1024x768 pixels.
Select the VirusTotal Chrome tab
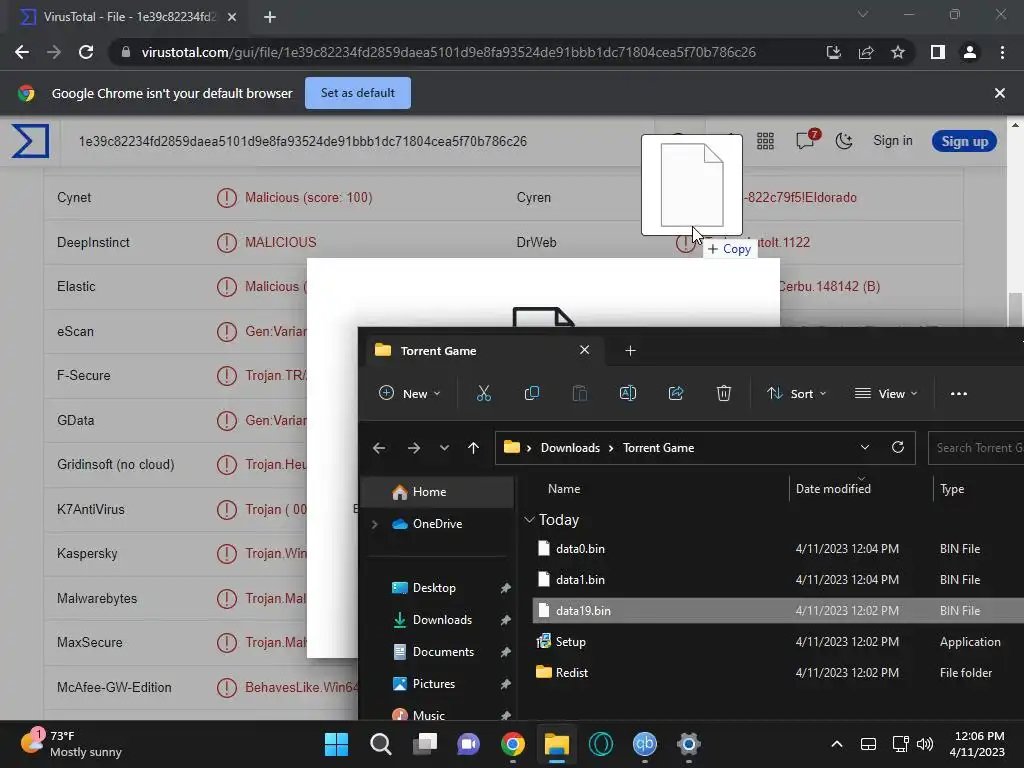pos(127,17)
